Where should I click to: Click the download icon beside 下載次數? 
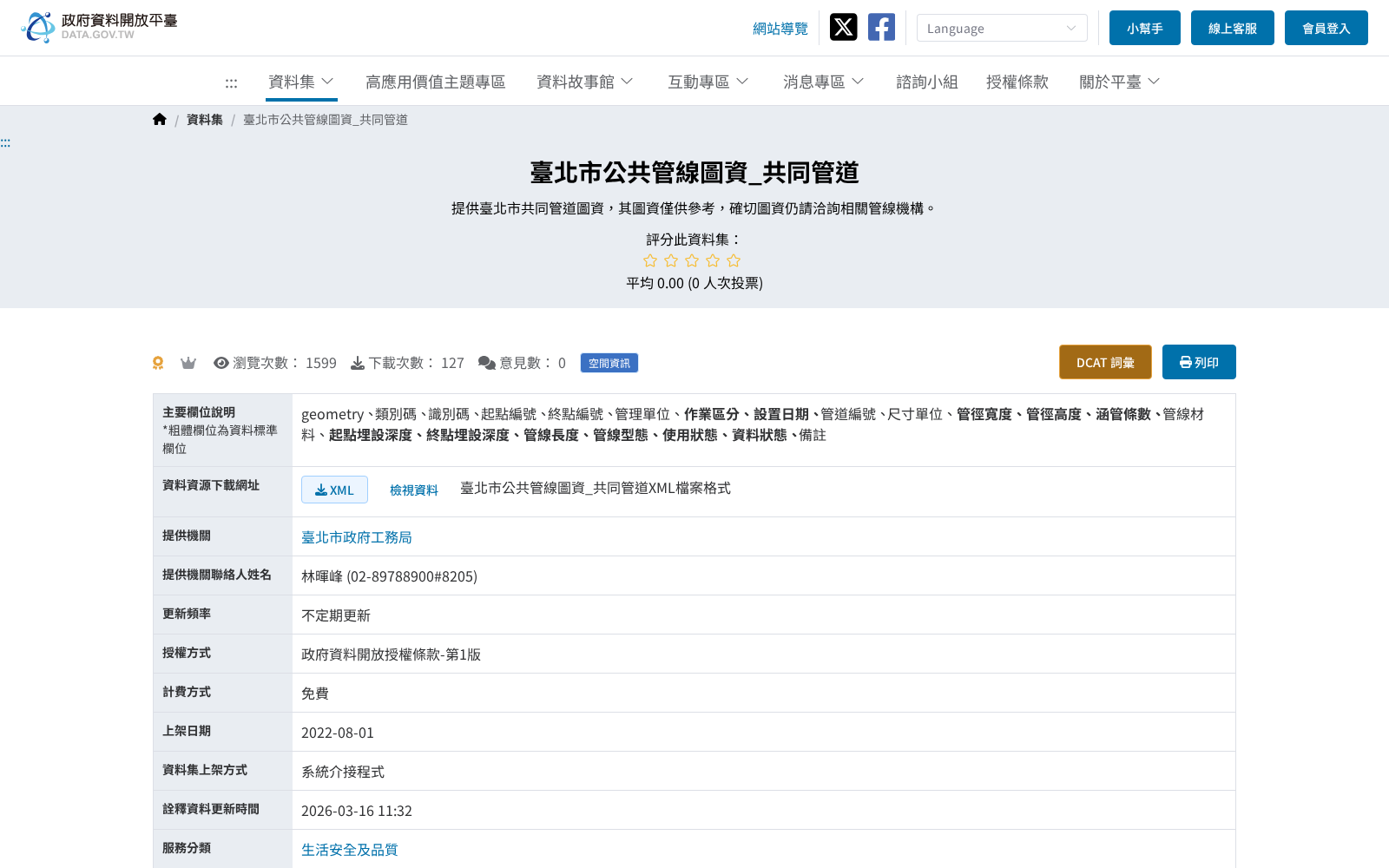click(357, 363)
